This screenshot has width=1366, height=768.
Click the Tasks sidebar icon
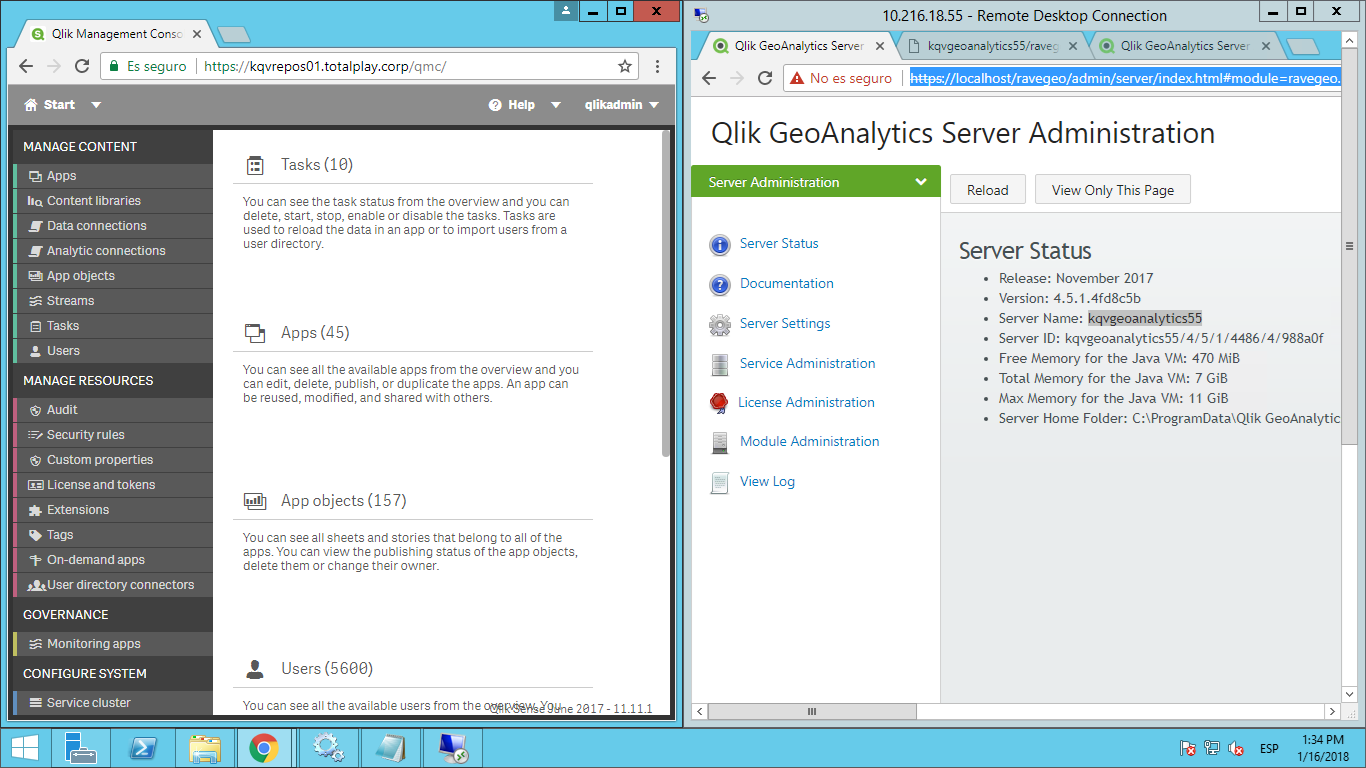(35, 326)
